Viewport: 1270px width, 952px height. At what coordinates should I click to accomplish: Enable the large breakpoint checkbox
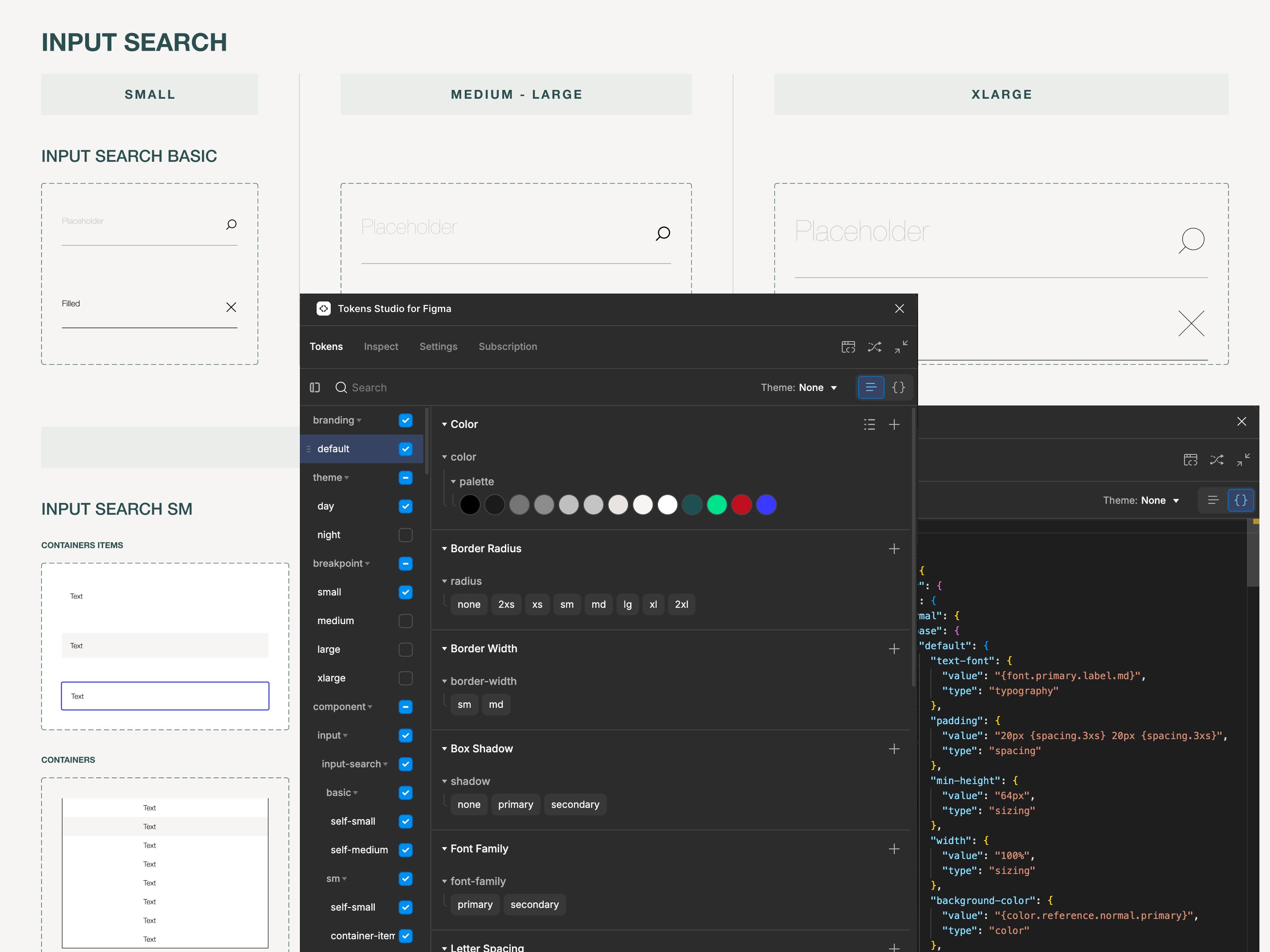coord(405,650)
